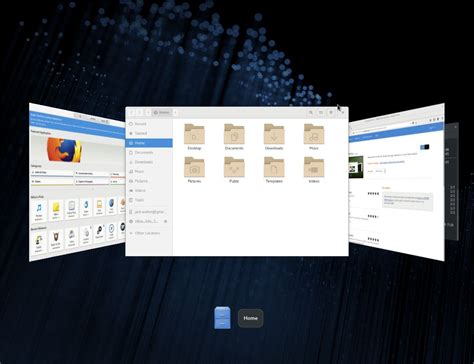474x364 pixels.
Task: Open the search icon in Files header
Action: click(x=311, y=113)
